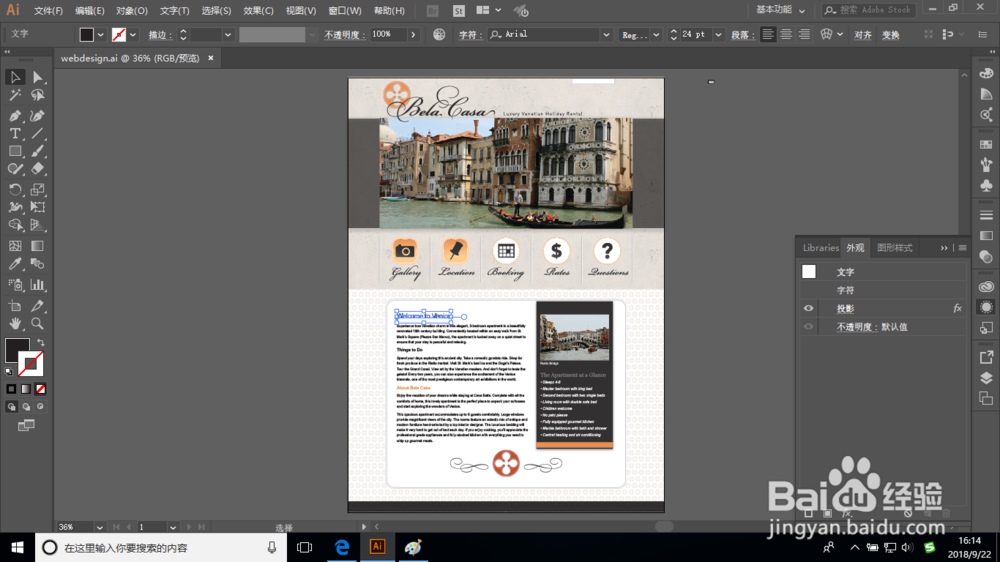Select the Gradient tool
This screenshot has width=1000, height=562.
(38, 246)
